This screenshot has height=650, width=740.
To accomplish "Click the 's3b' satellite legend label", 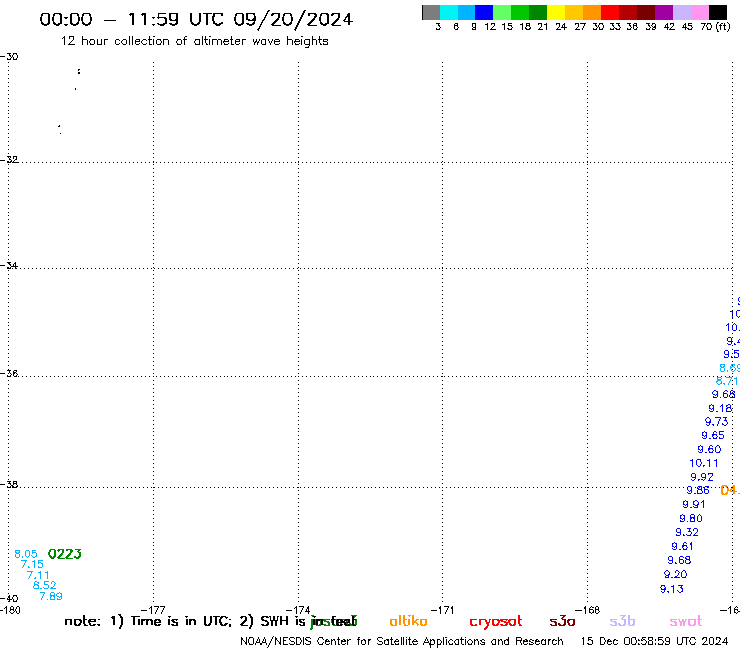I will pyautogui.click(x=622, y=621).
